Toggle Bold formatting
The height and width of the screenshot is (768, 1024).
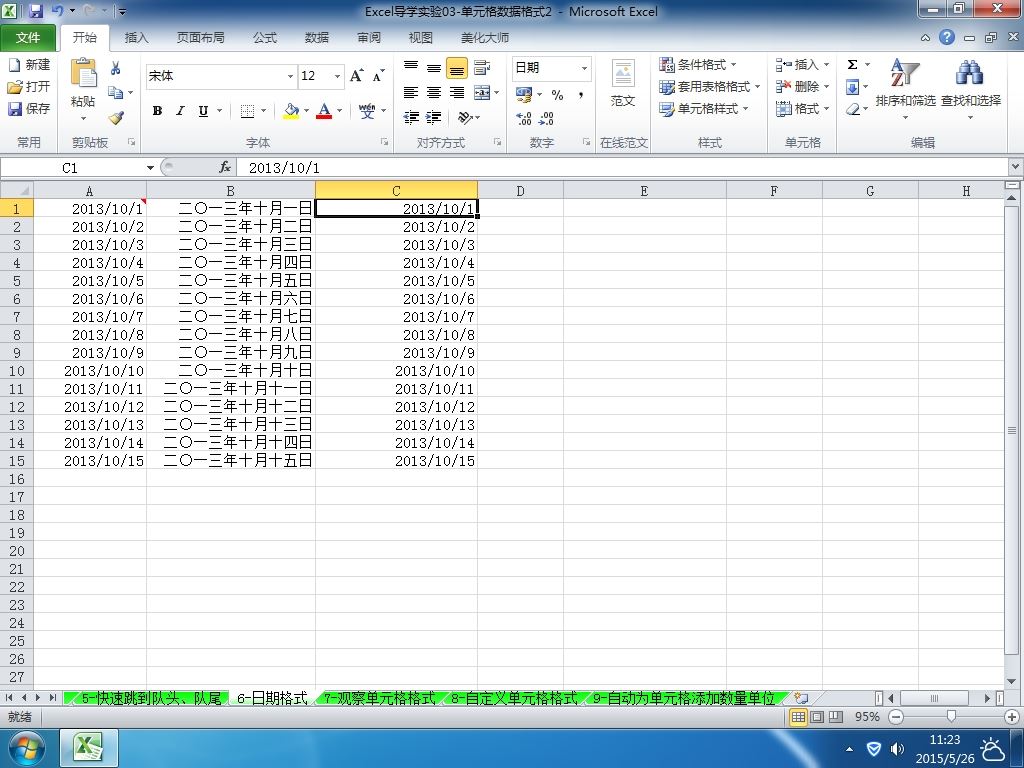click(157, 111)
